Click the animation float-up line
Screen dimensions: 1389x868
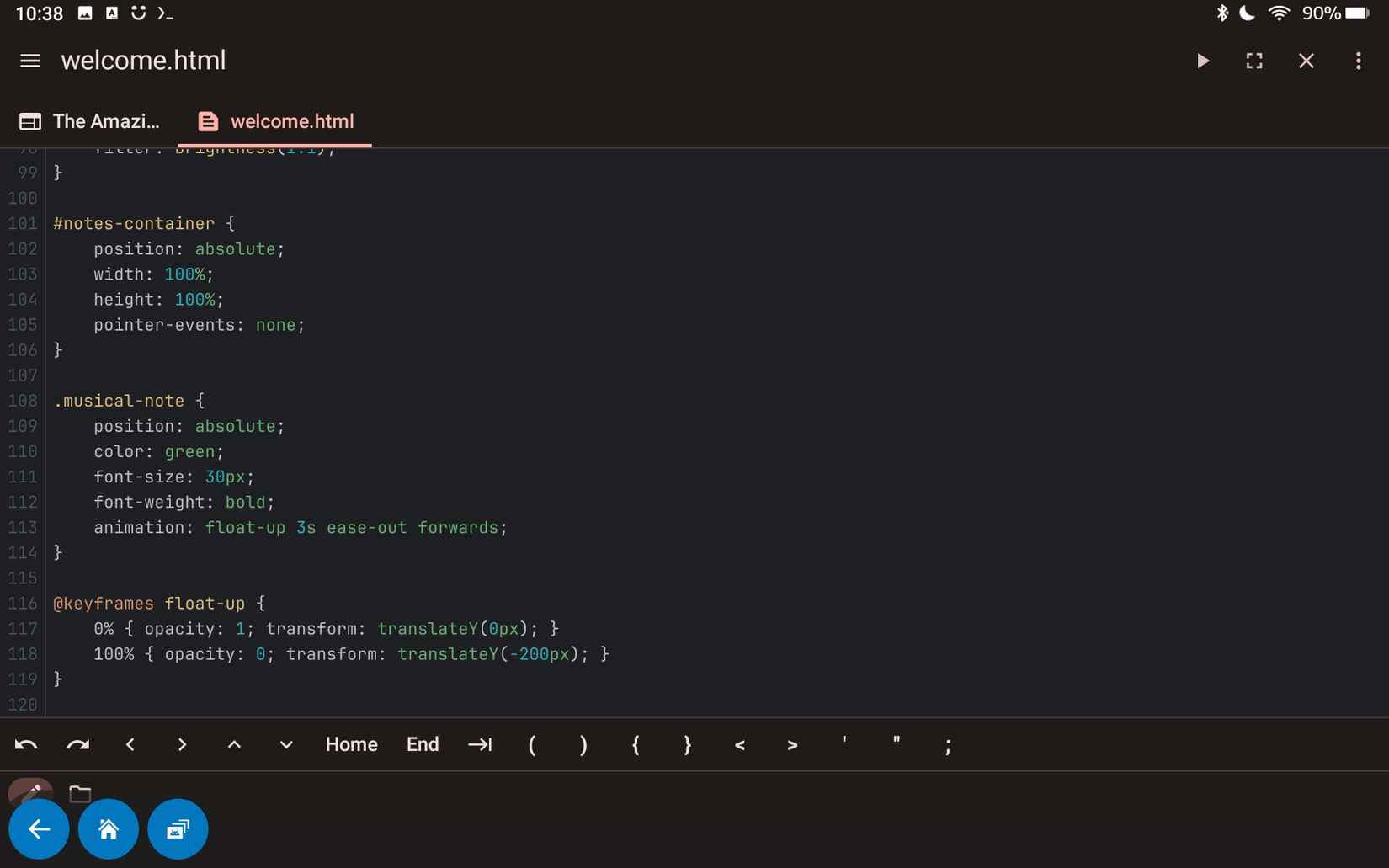click(x=301, y=528)
